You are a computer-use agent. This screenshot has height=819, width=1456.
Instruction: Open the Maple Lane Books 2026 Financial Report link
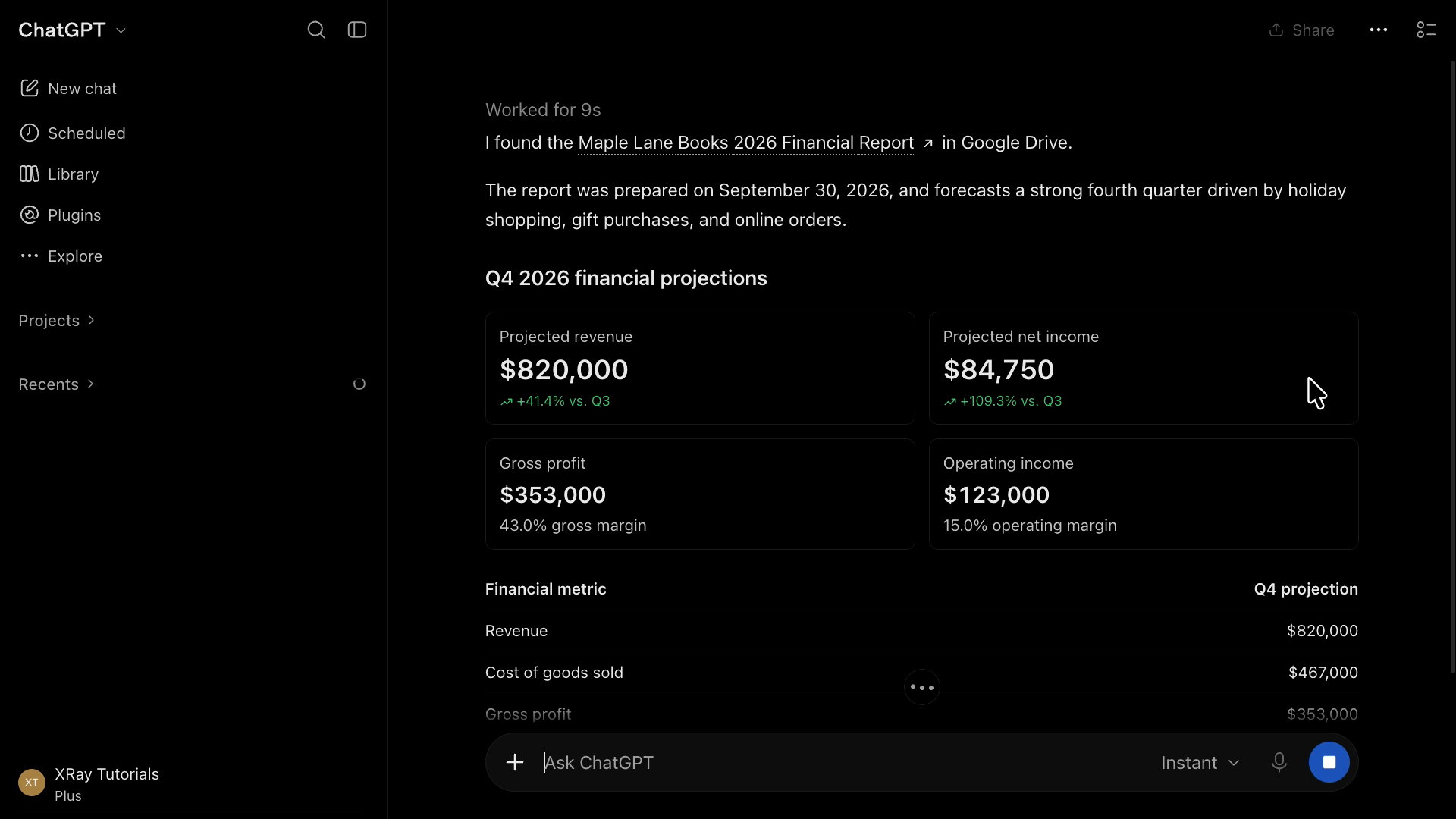click(745, 143)
